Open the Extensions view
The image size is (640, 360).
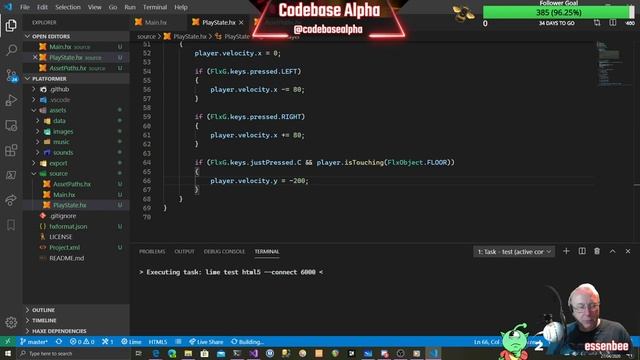(x=11, y=150)
